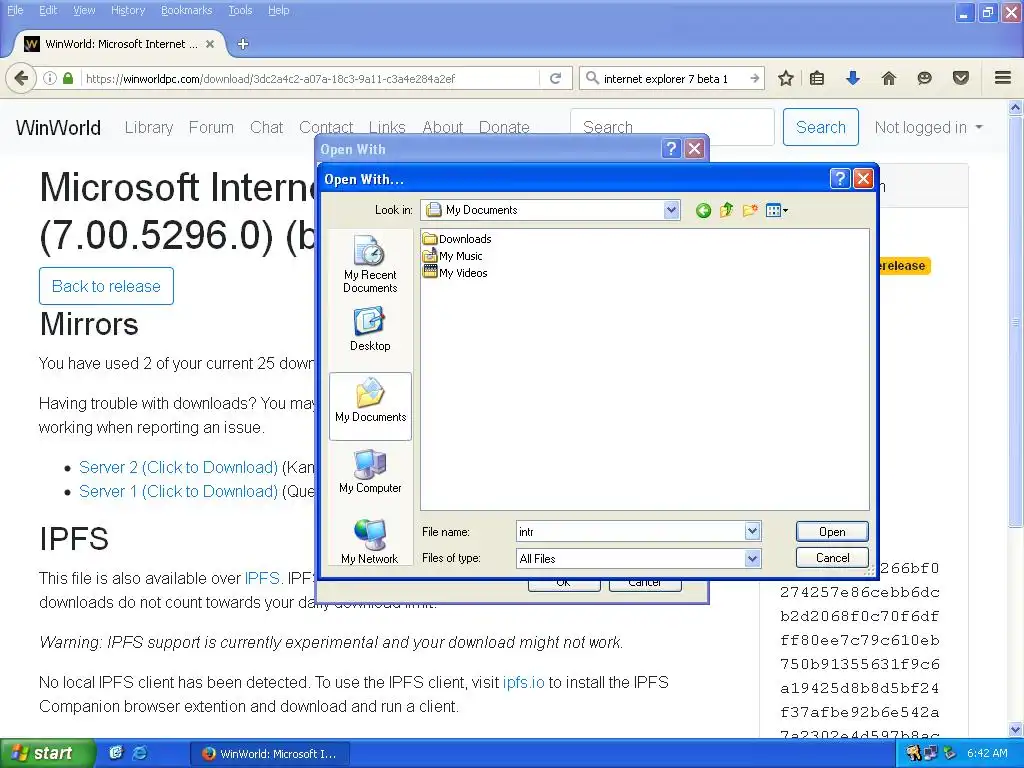Image resolution: width=1024 pixels, height=768 pixels.
Task: Click the Firefox search bar field
Action: 673,78
